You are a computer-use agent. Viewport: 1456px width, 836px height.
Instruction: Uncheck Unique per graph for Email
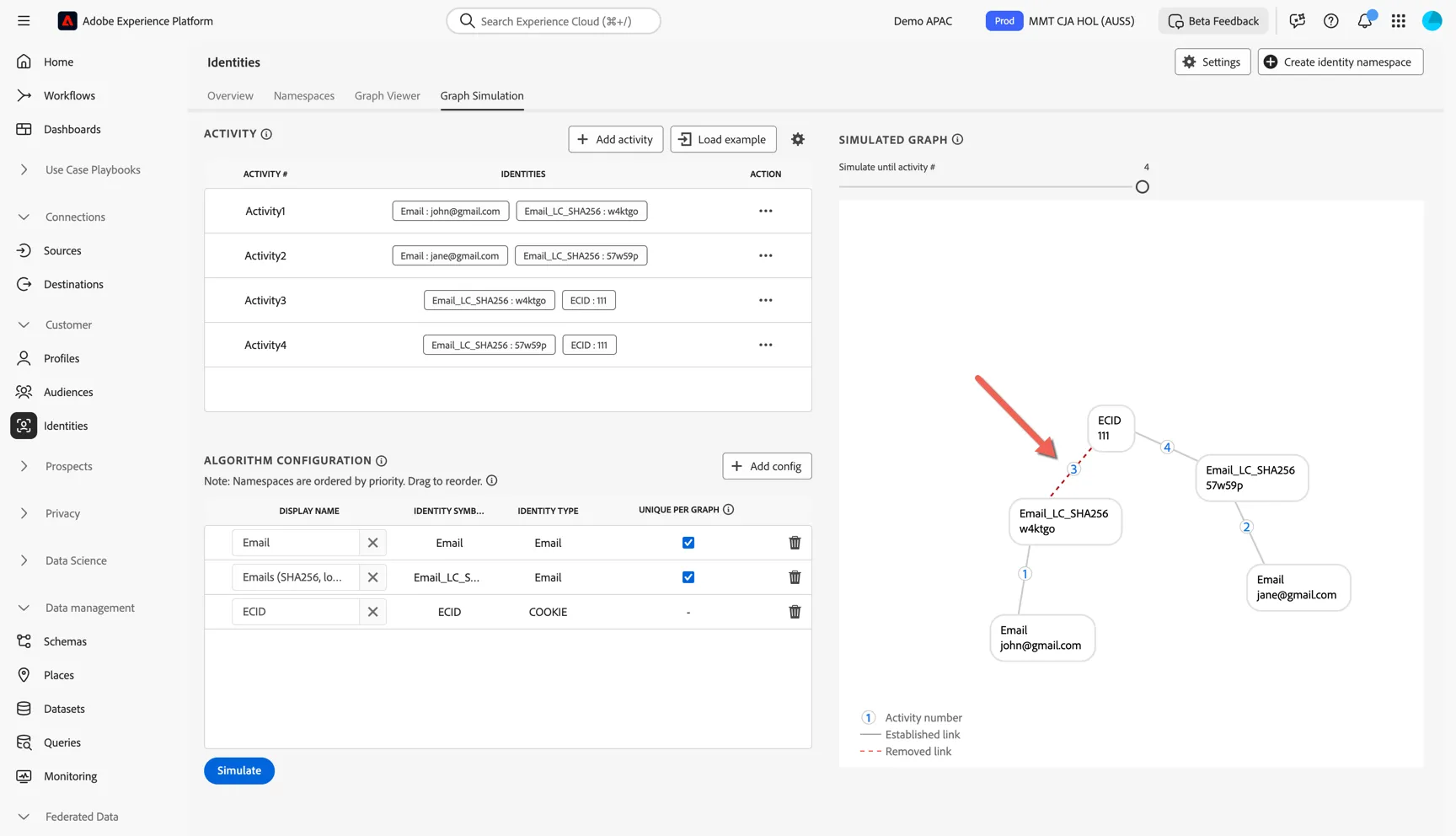pyautogui.click(x=688, y=543)
